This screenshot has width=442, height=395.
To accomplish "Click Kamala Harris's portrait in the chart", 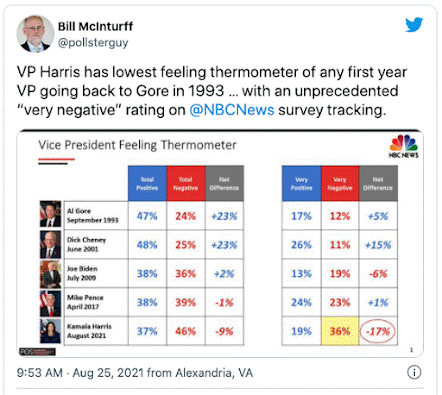I will click(50, 331).
